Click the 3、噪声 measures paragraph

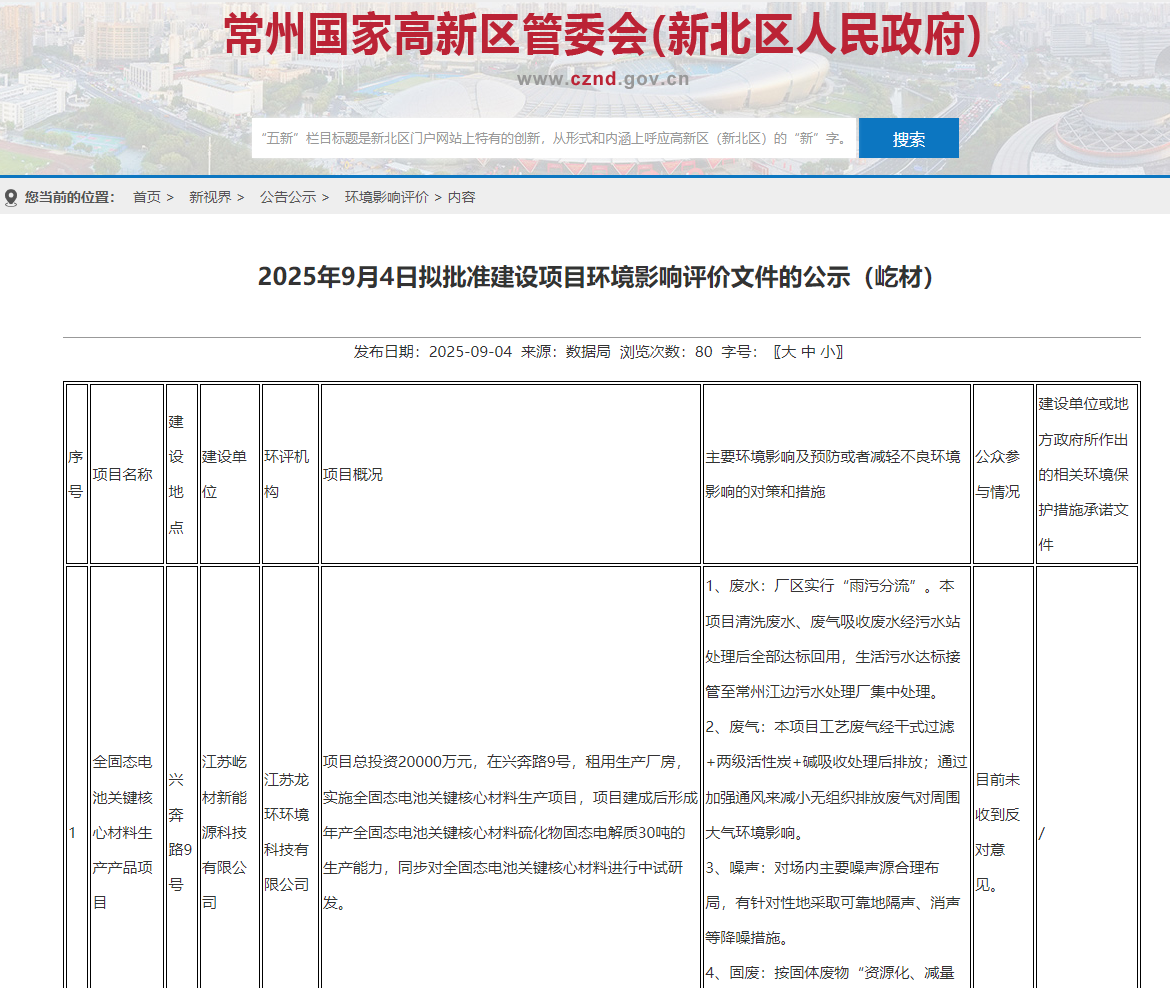coord(833,902)
